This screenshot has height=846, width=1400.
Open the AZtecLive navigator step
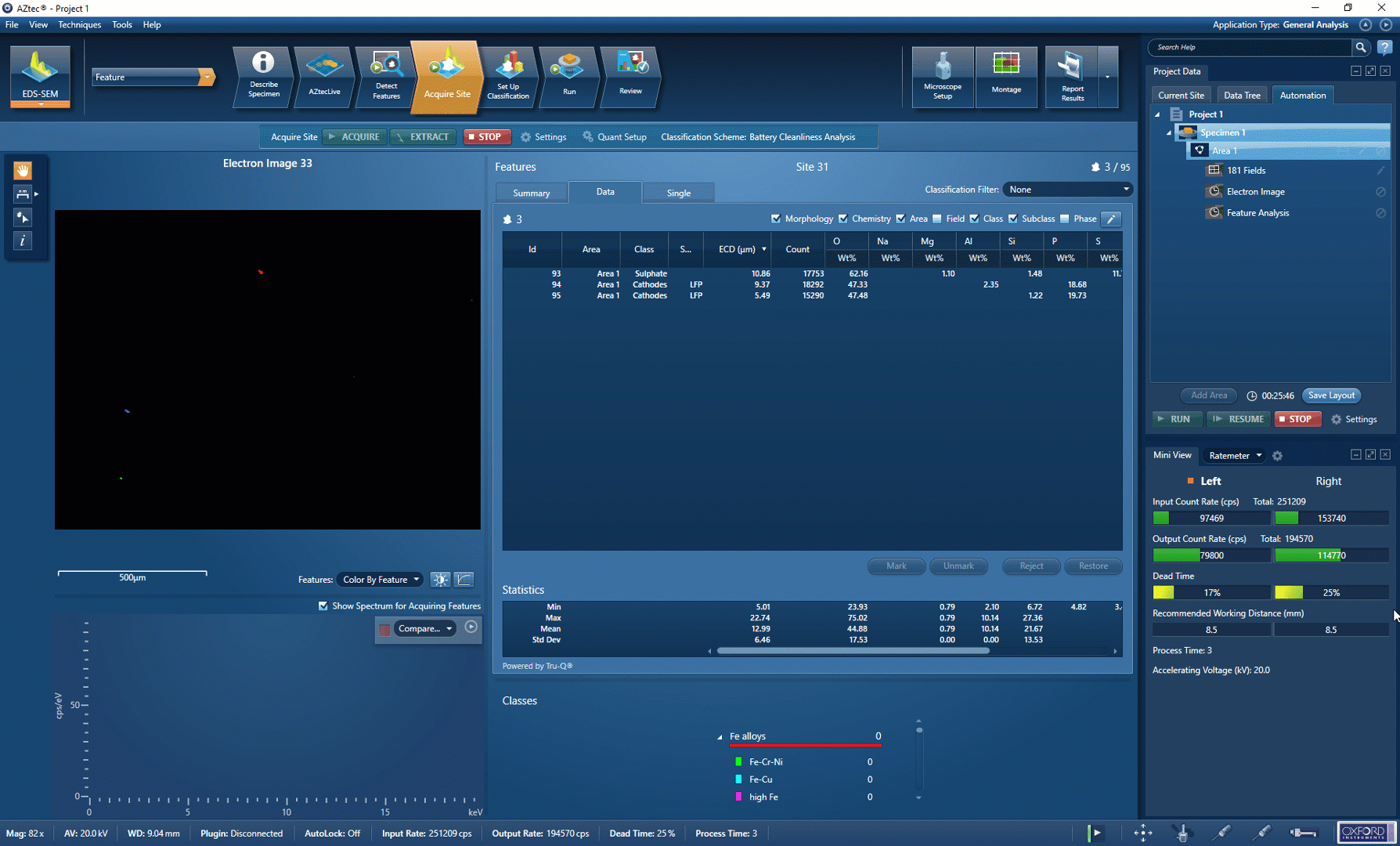coord(324,75)
